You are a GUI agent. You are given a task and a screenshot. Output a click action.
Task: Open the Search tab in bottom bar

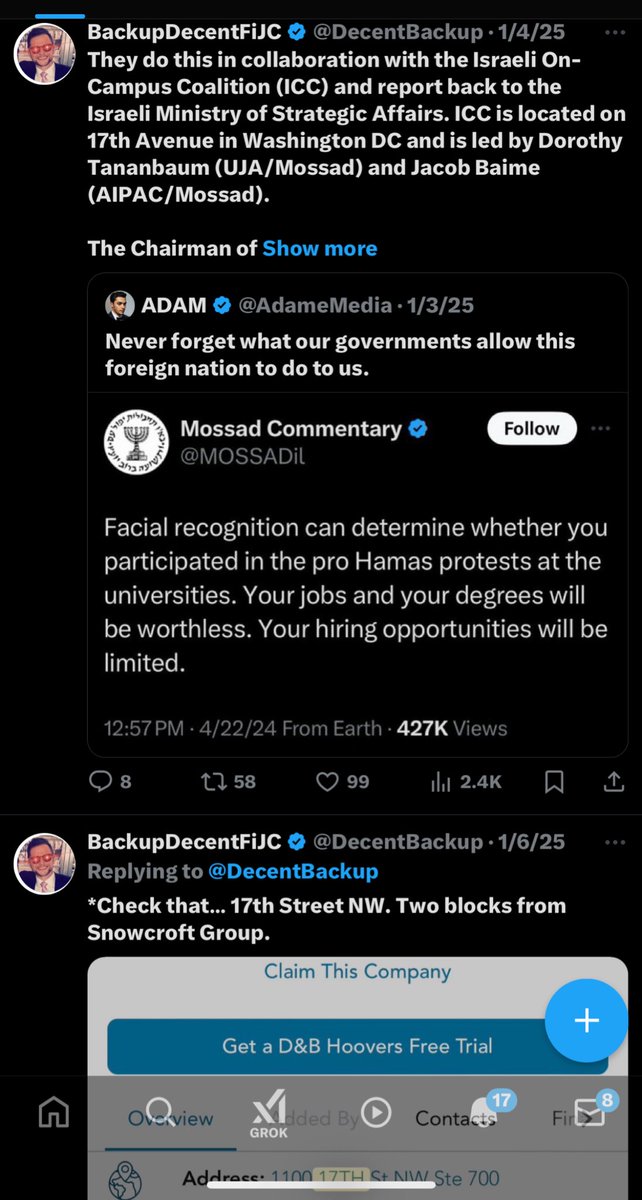(x=160, y=1112)
